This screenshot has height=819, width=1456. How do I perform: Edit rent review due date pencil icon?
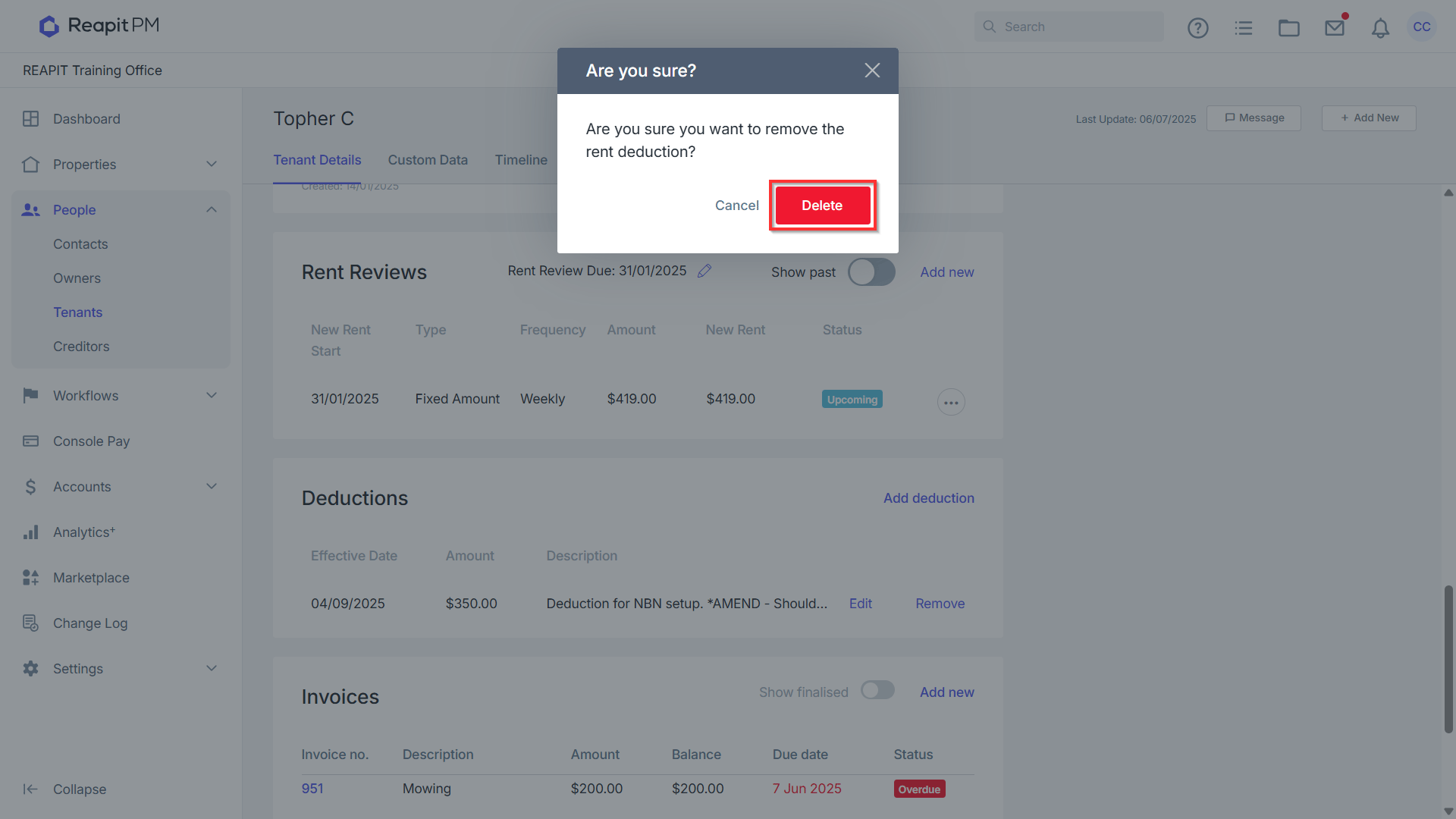(x=704, y=271)
